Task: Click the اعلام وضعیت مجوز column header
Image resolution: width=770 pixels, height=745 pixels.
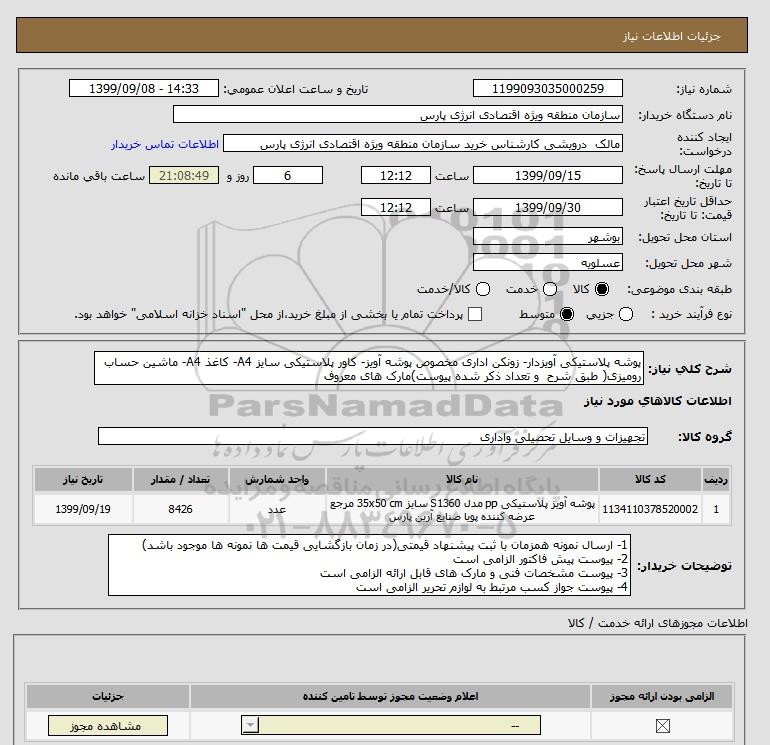Action: click(390, 696)
